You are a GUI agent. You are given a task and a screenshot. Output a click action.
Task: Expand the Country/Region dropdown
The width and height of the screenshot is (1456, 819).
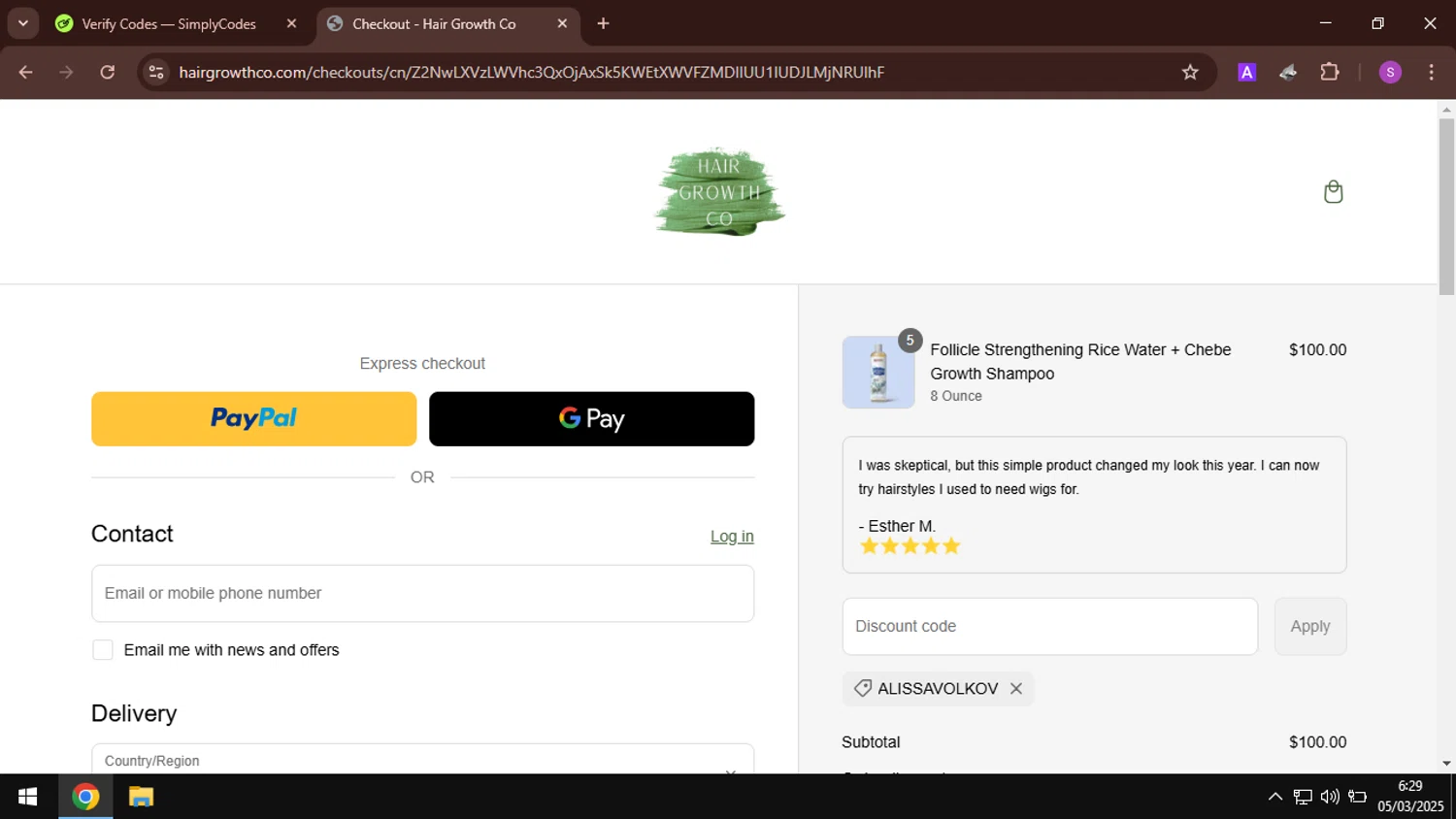tap(422, 759)
